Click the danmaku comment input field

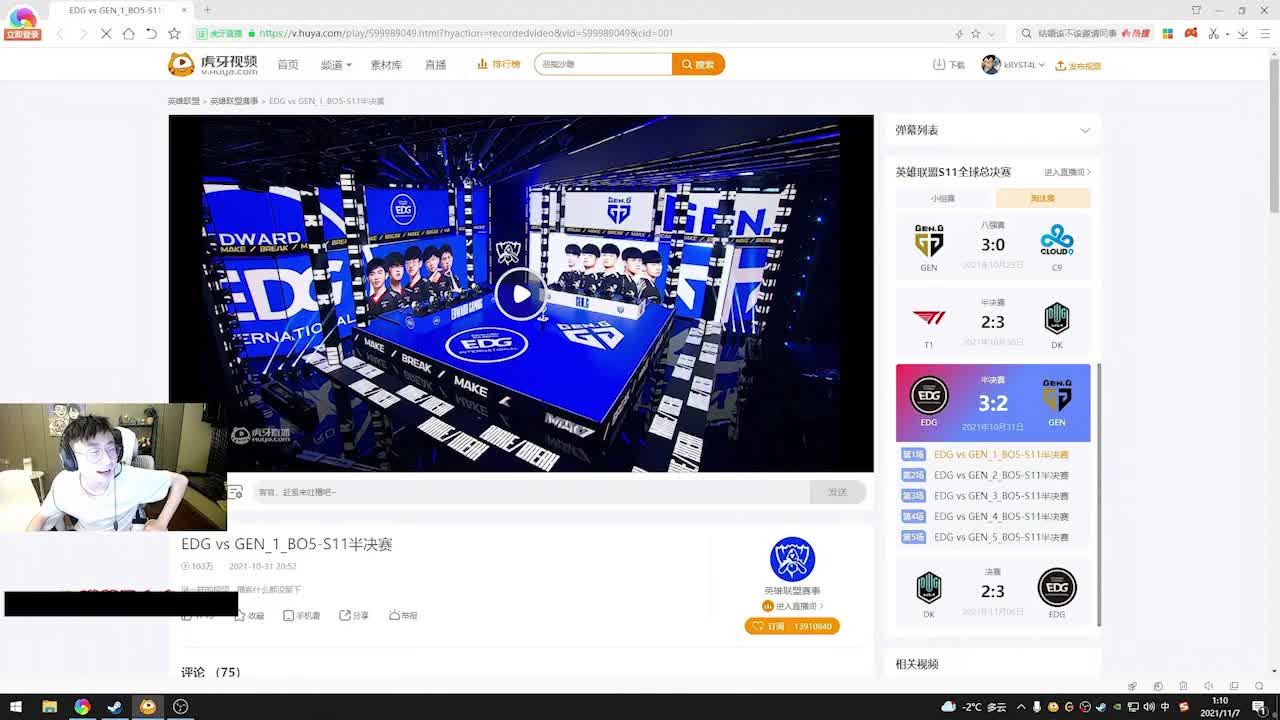(x=530, y=492)
